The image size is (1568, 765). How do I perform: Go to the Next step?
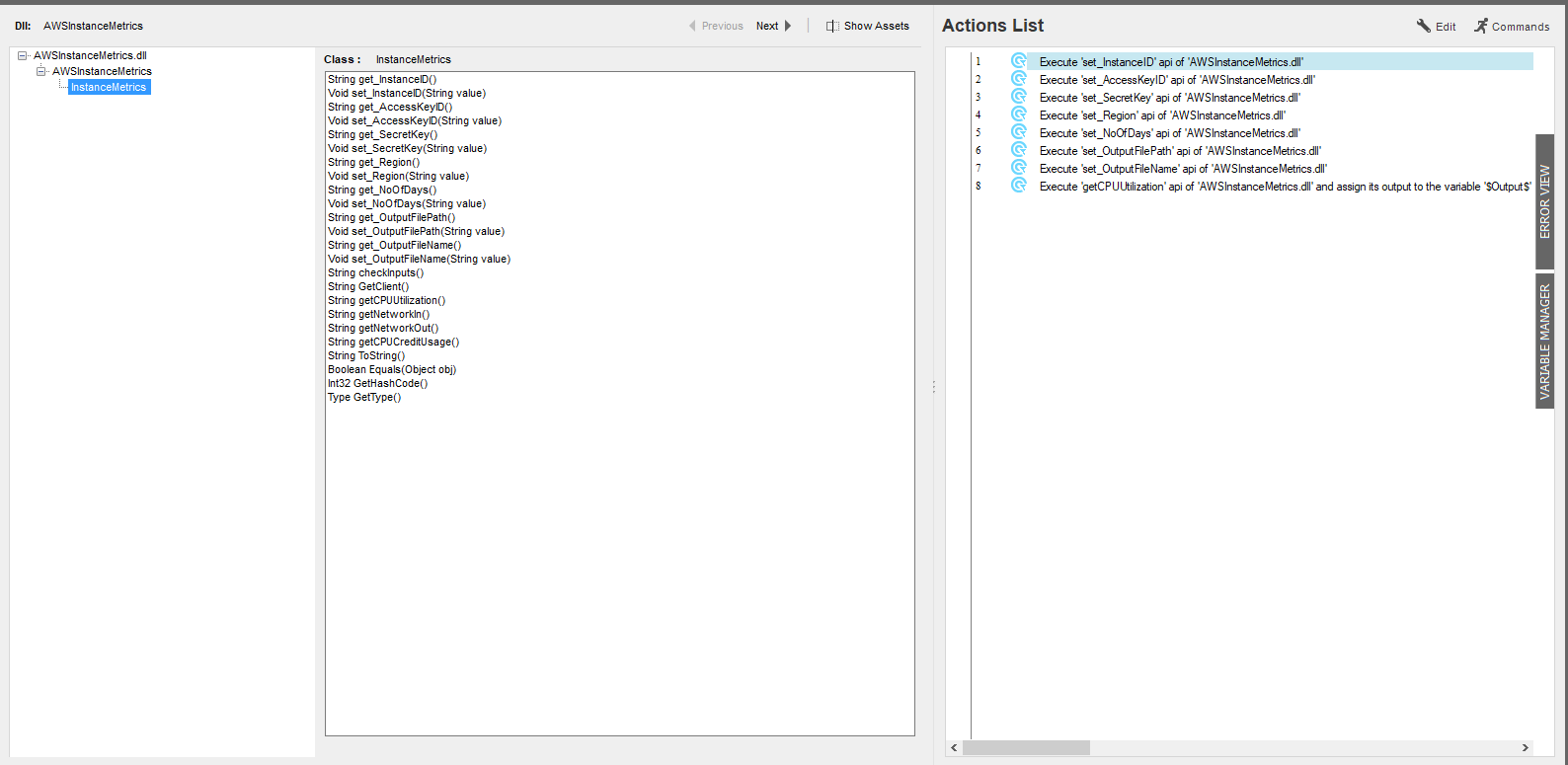(x=774, y=26)
